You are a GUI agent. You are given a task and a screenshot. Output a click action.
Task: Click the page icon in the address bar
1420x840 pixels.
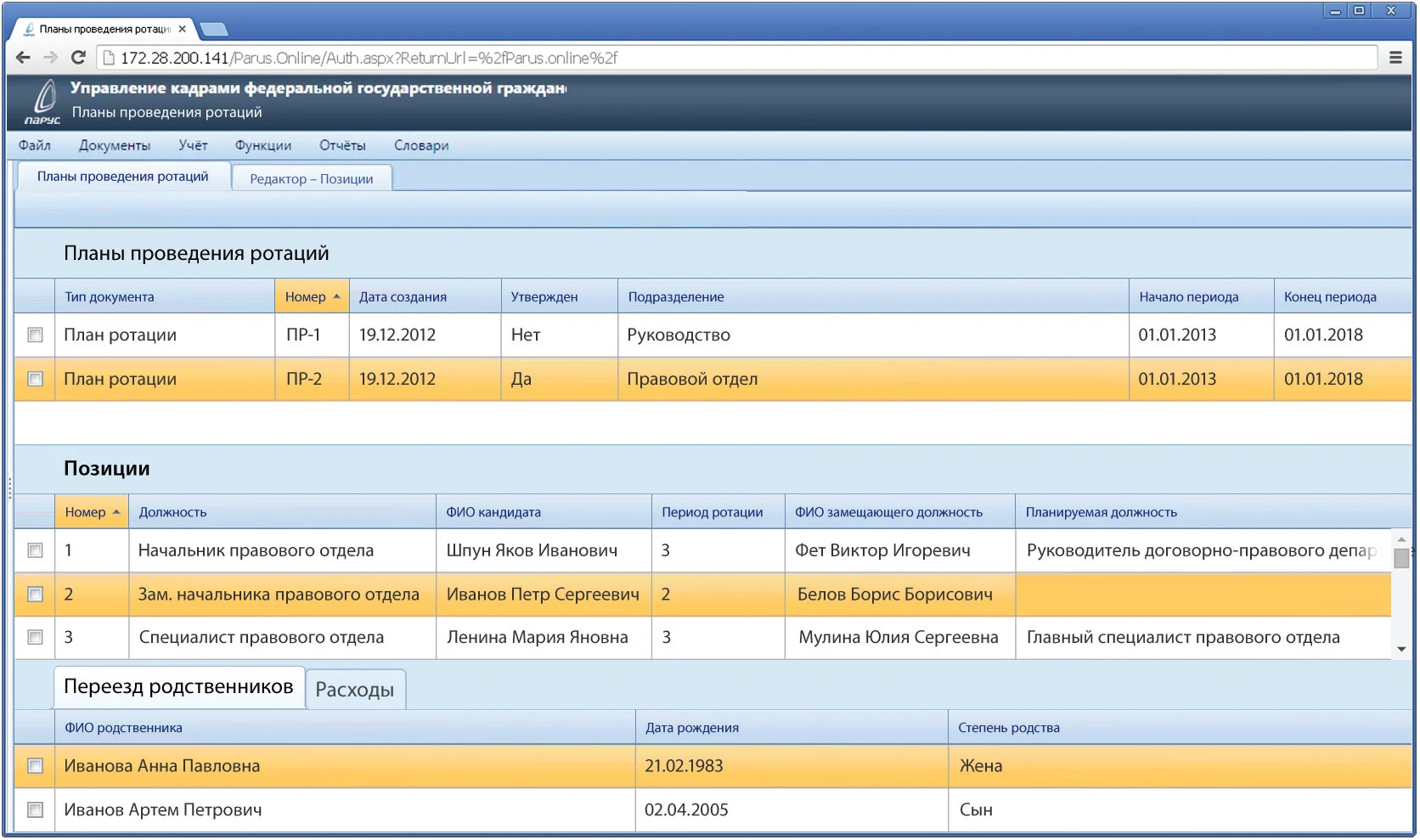109,58
